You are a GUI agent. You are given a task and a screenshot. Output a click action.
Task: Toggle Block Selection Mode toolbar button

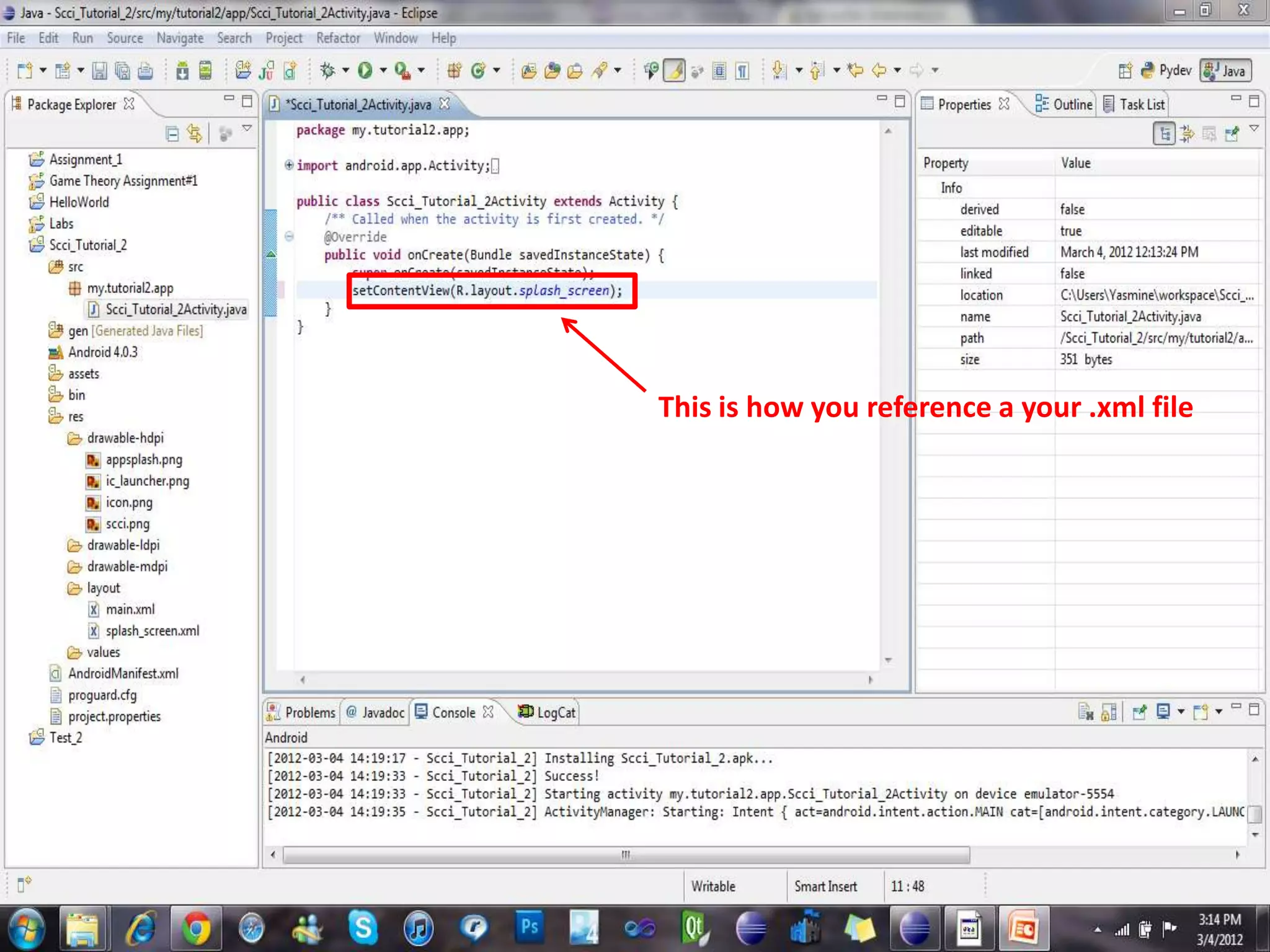tap(719, 71)
